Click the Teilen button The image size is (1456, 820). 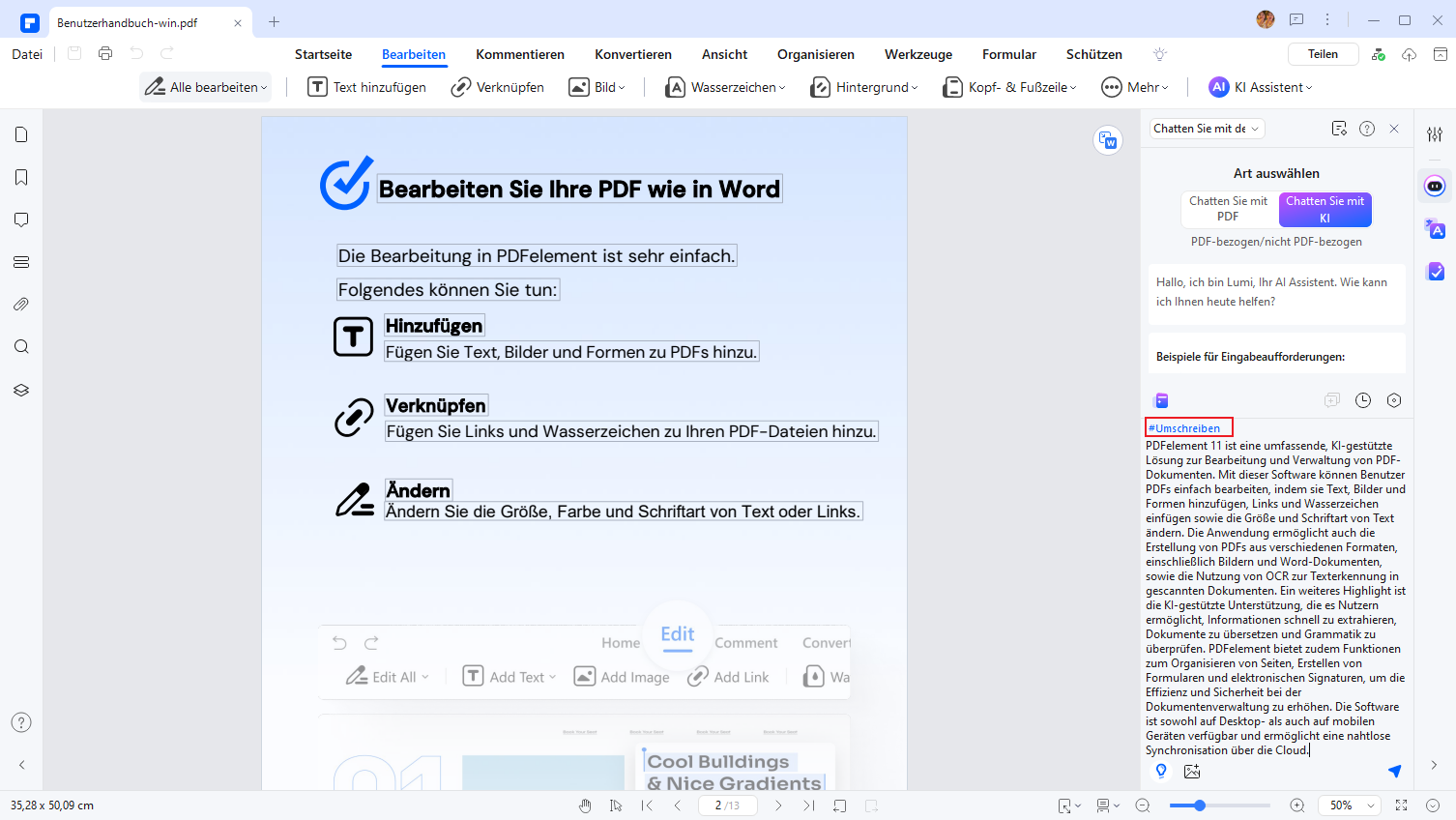point(1323,54)
